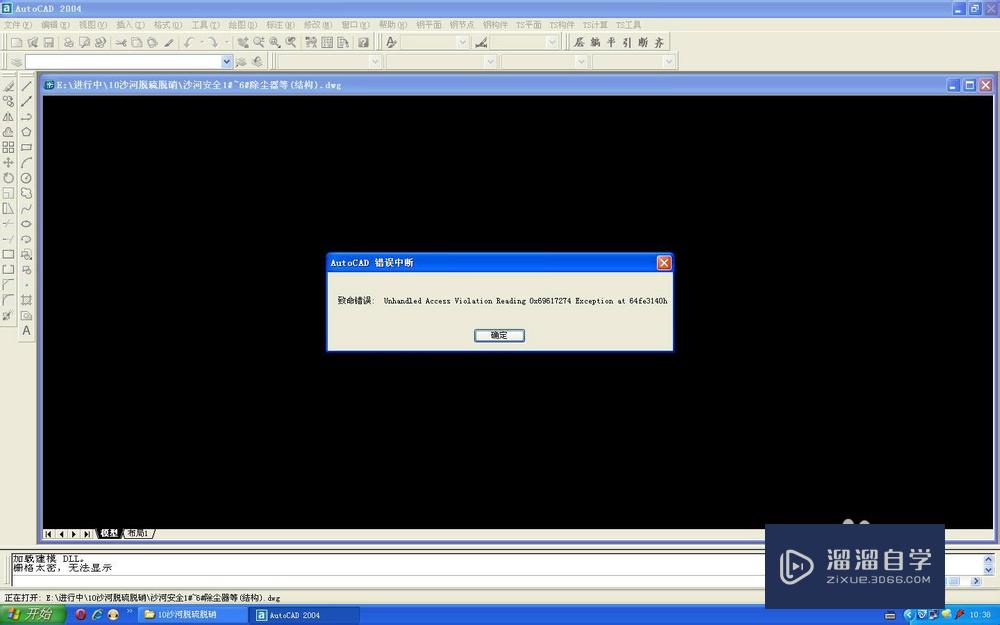Expand the redo history arrow

pyautogui.click(x=226, y=42)
